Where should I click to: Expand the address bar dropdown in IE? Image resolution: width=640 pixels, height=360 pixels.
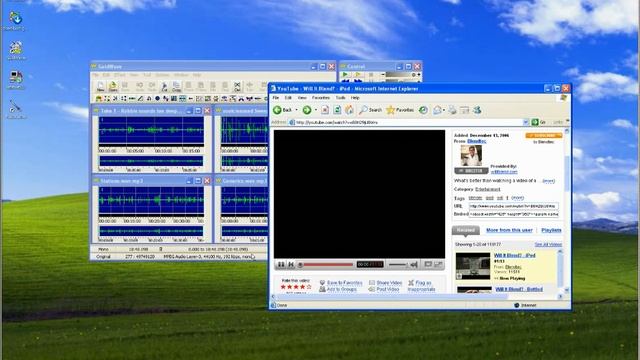(526, 122)
